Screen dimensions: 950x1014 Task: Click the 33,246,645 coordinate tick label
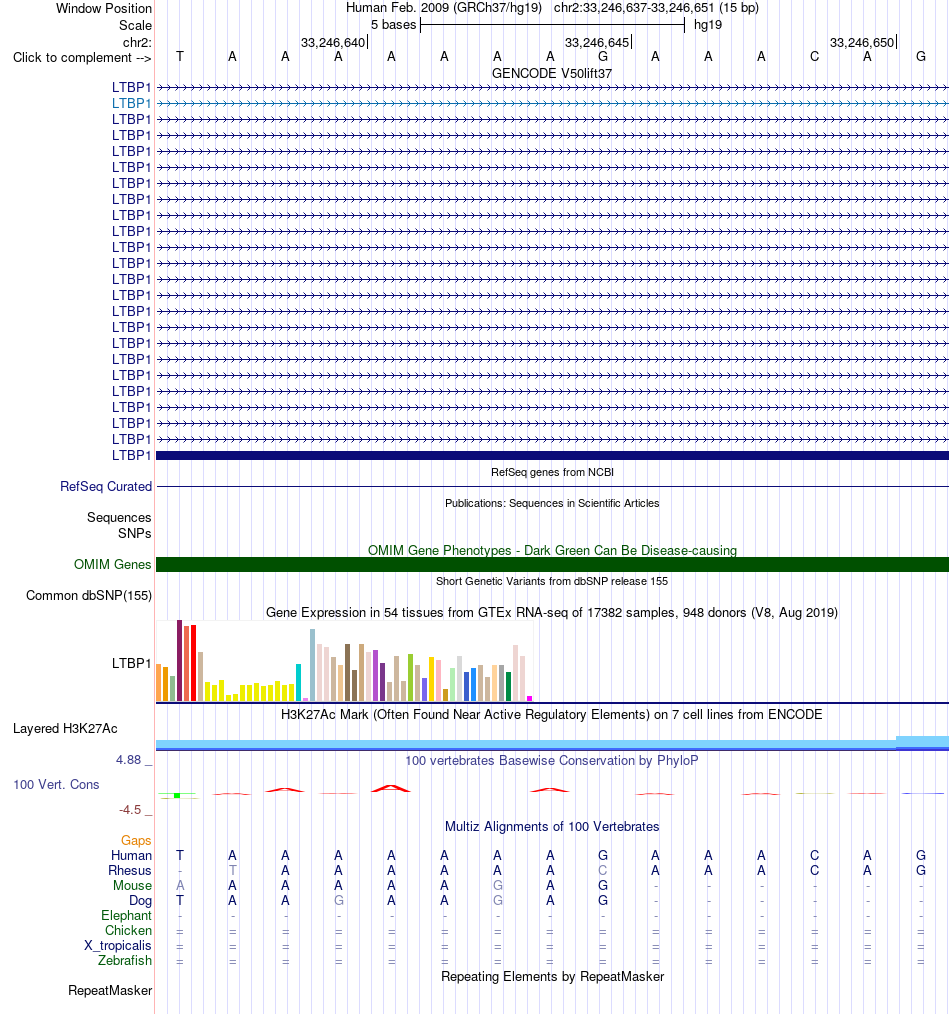pyautogui.click(x=597, y=43)
